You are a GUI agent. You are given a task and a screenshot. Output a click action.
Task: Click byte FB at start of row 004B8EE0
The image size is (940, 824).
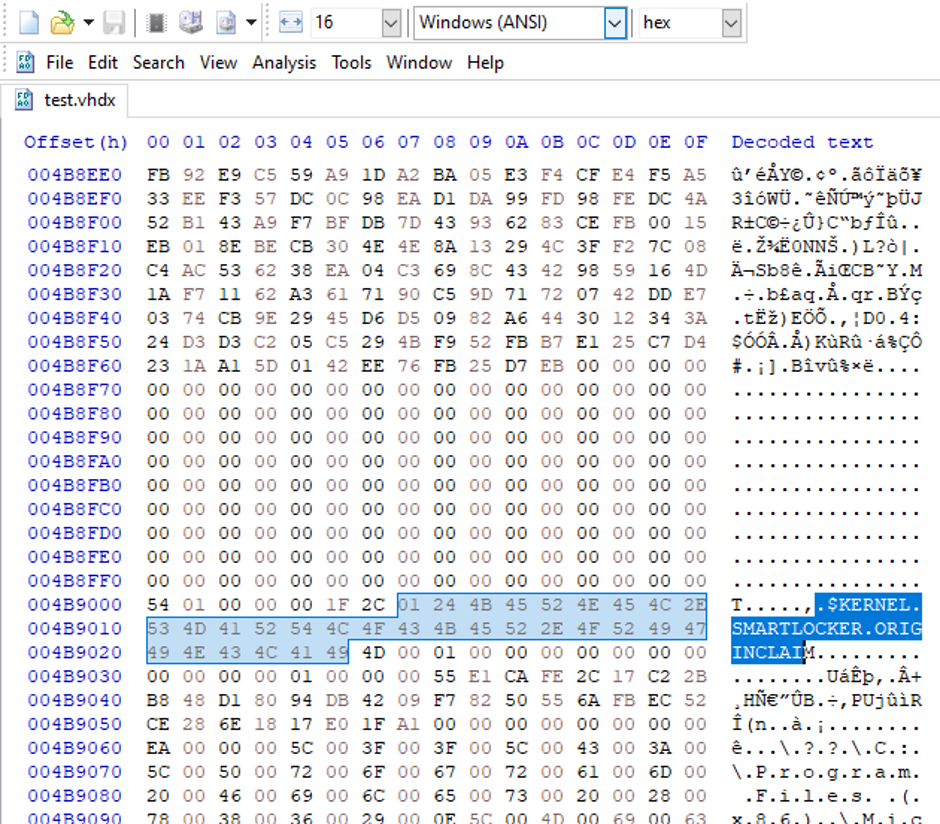point(158,175)
